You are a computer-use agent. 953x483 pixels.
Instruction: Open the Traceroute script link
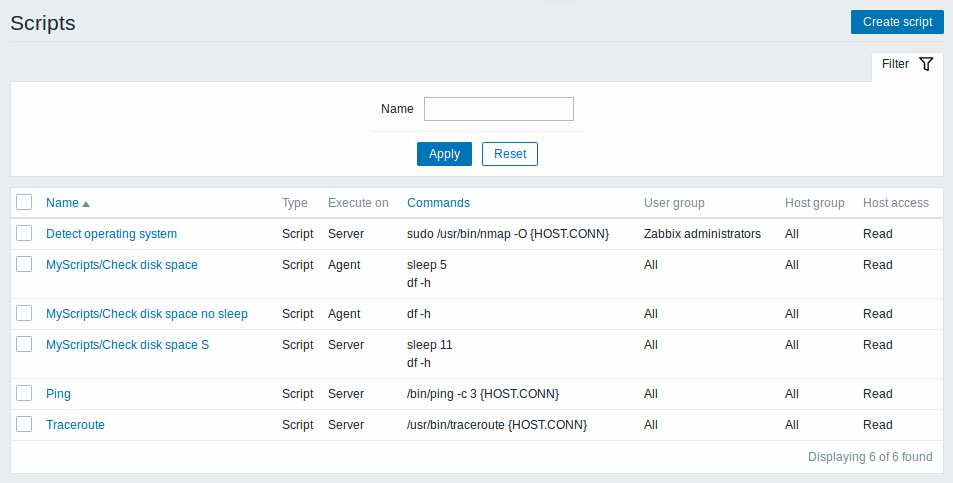point(75,425)
